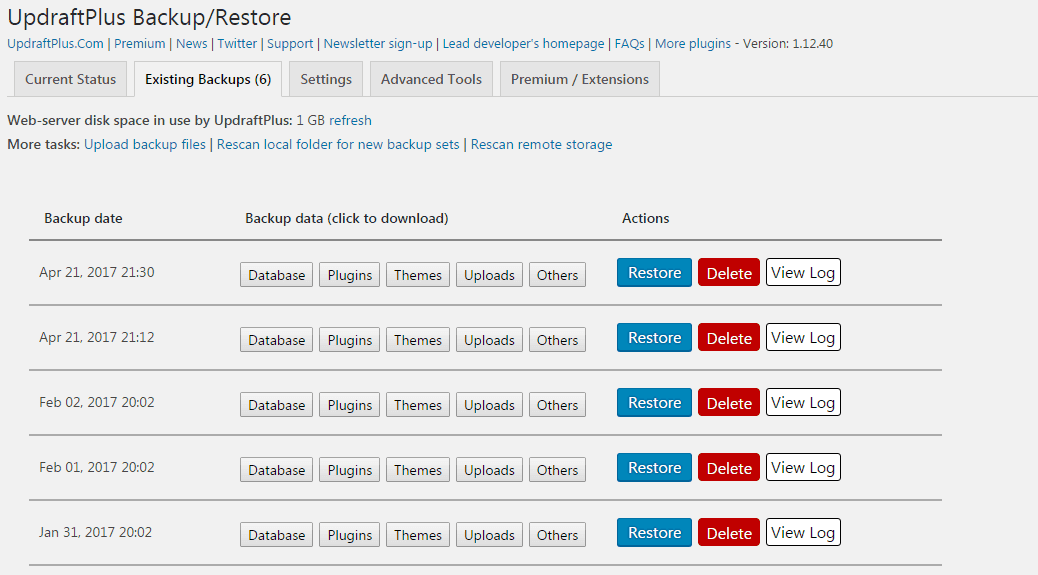Screen dimensions: 1038x575
Task: Select the 'Jan 31, 2017 20:02' date text
Action: point(95,532)
